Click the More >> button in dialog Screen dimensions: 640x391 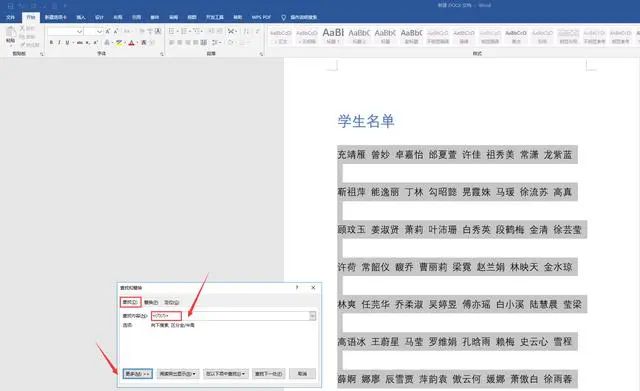138,373
